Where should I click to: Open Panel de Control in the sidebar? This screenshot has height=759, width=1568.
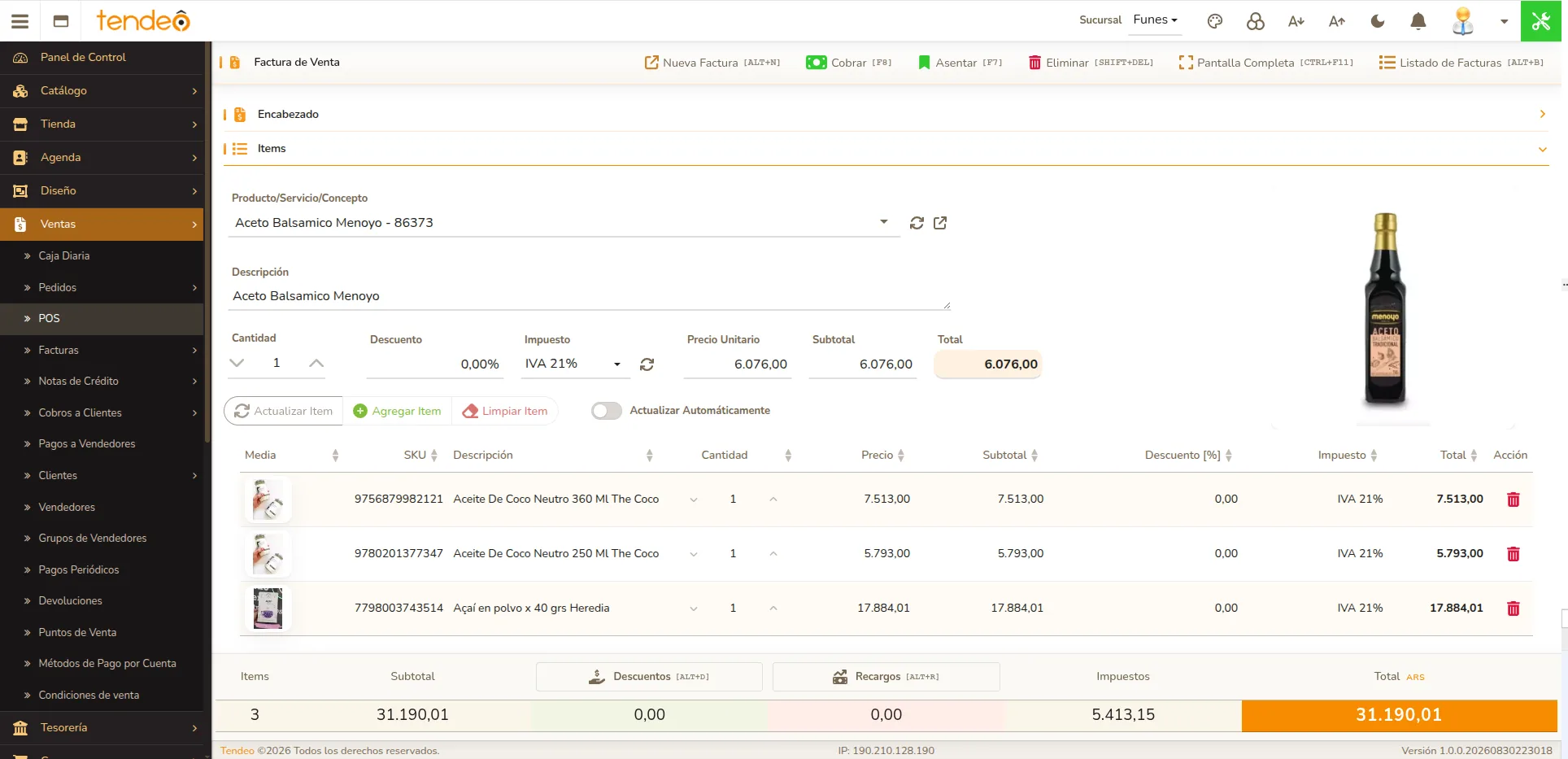click(102, 58)
